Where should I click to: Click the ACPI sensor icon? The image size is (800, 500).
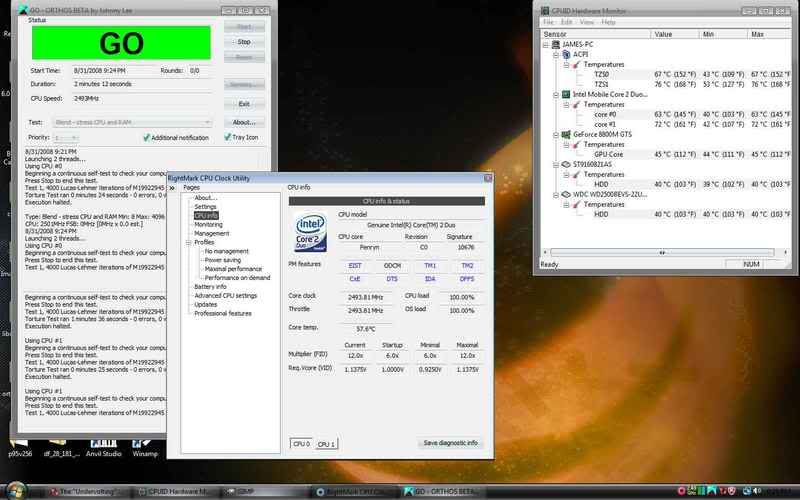[x=566, y=55]
